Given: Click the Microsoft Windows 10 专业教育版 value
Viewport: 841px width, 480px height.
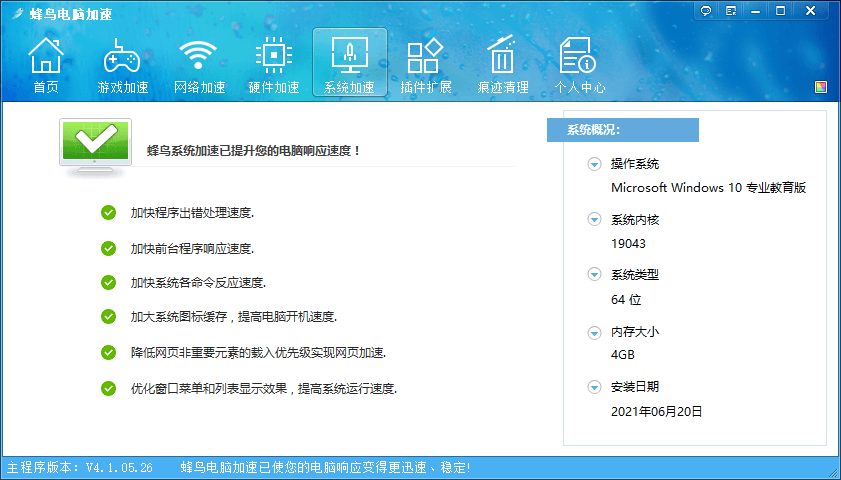Looking at the screenshot, I should click(x=709, y=188).
